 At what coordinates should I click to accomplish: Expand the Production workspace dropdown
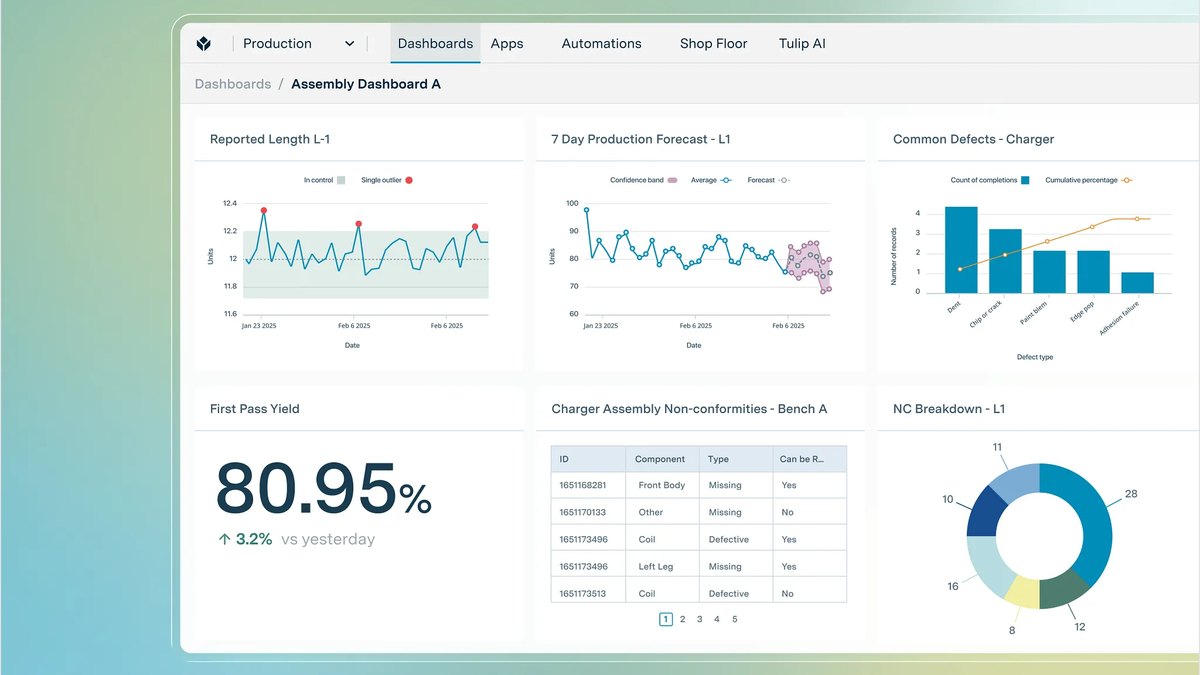click(x=299, y=44)
